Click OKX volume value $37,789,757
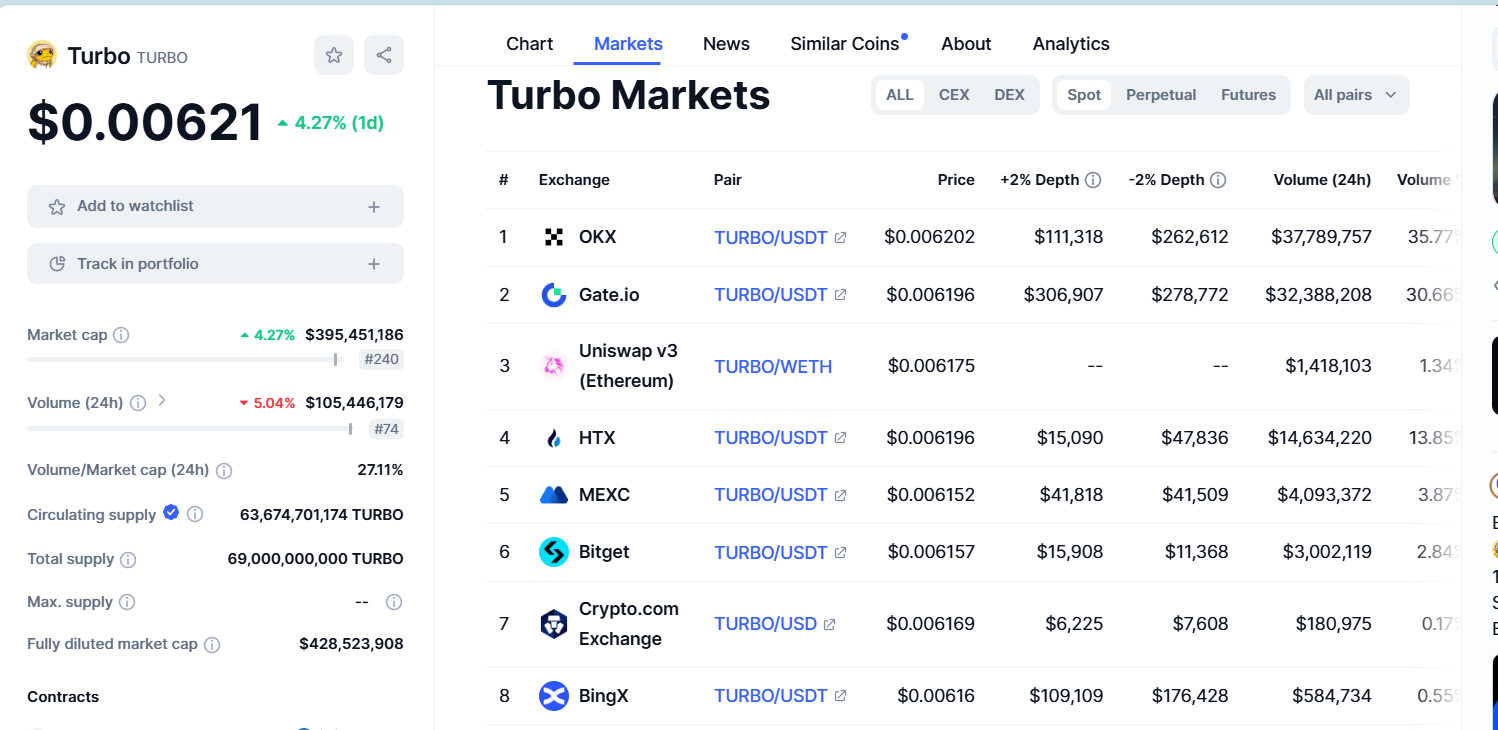 [1321, 237]
